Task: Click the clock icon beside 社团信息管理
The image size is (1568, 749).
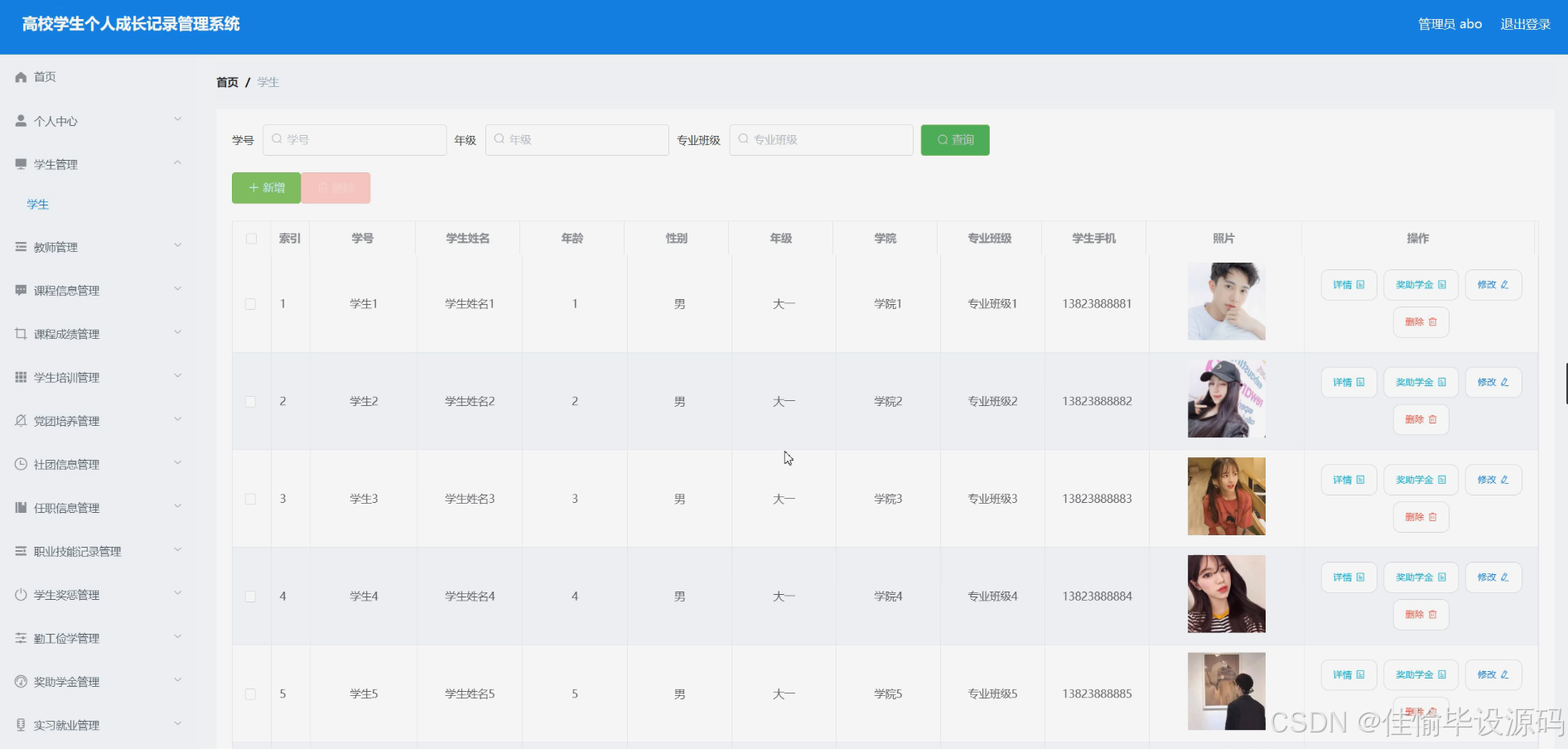Action: tap(21, 464)
